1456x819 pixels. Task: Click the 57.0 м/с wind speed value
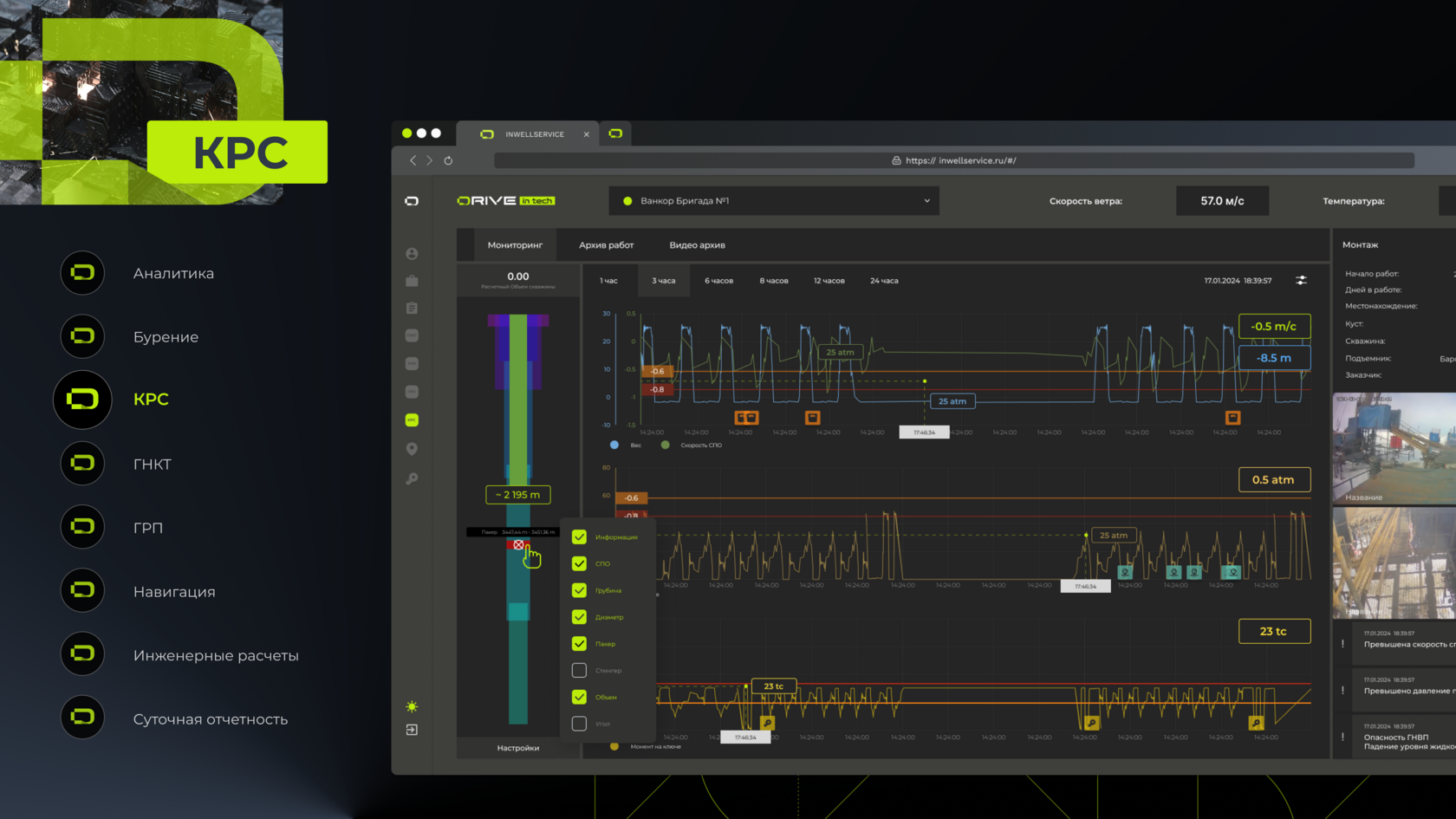1222,201
